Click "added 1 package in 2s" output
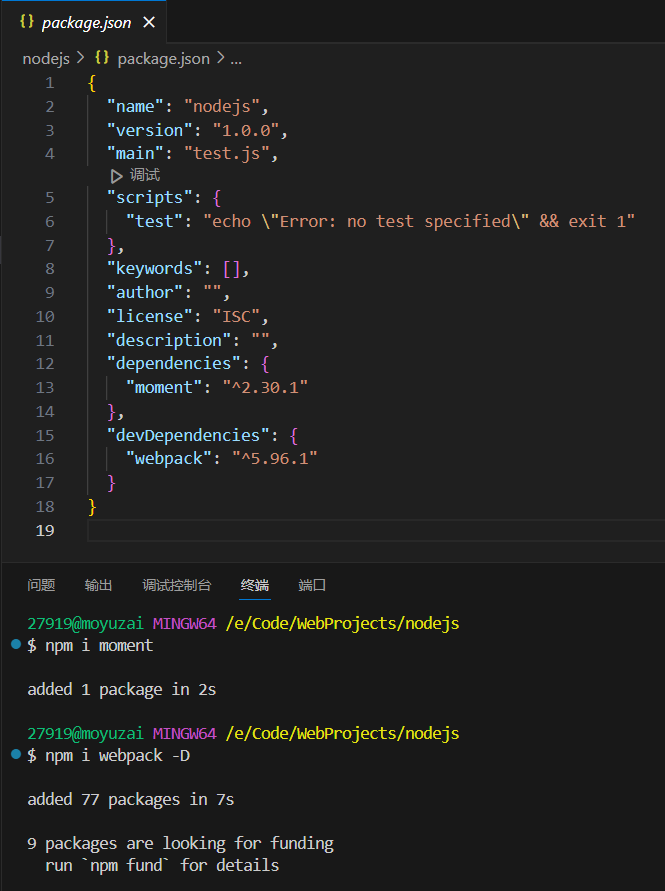665x891 pixels. point(122,690)
